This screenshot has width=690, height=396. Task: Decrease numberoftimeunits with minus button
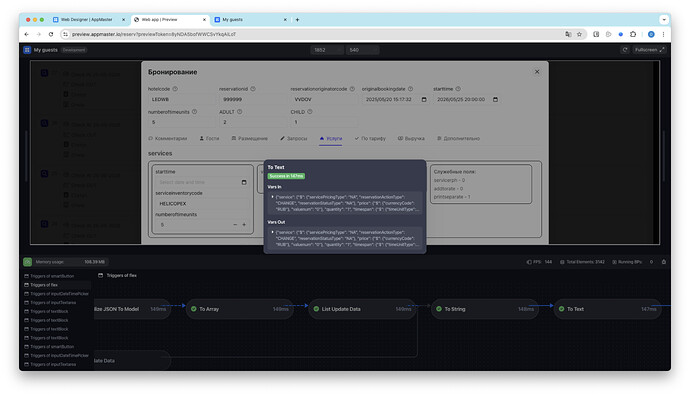click(x=235, y=225)
